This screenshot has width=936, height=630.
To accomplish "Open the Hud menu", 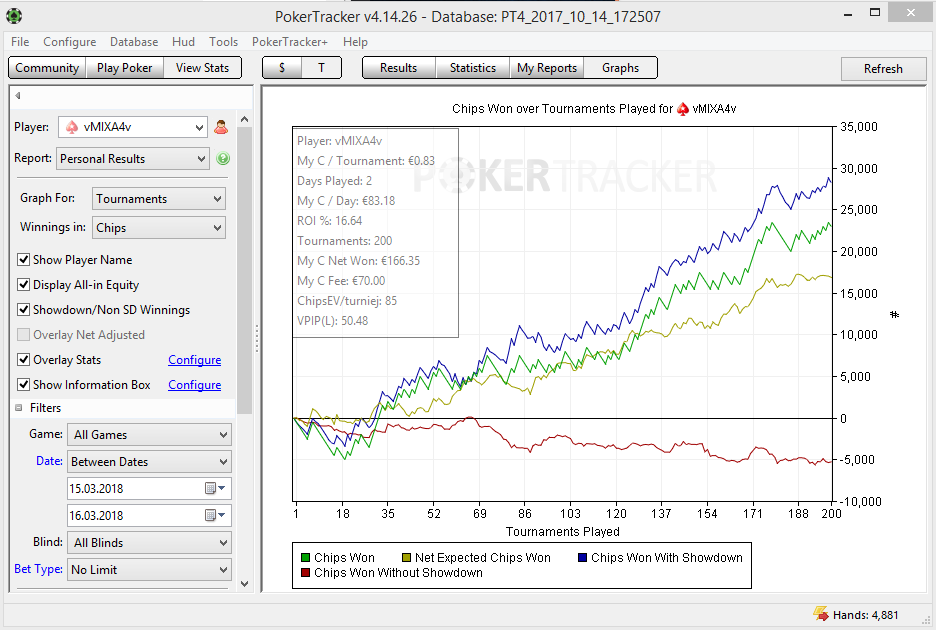I will pyautogui.click(x=183, y=42).
